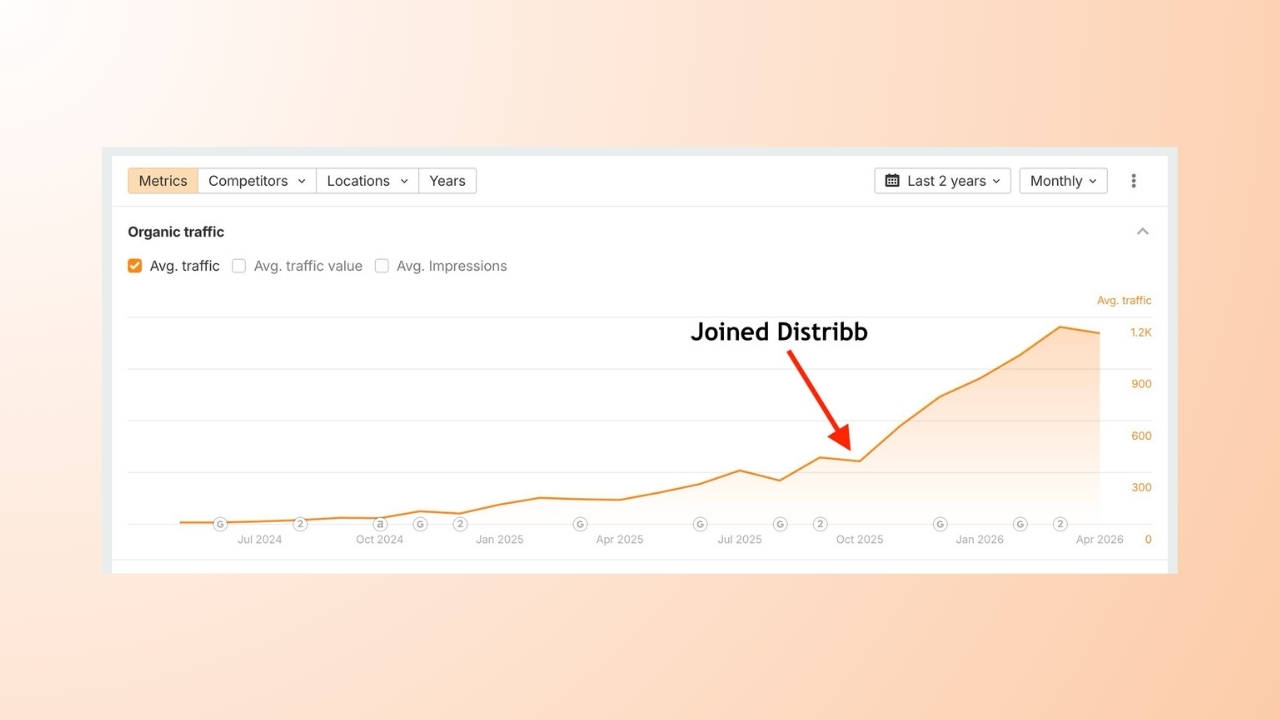
Task: Open the Competitors dropdown
Action: tap(257, 181)
